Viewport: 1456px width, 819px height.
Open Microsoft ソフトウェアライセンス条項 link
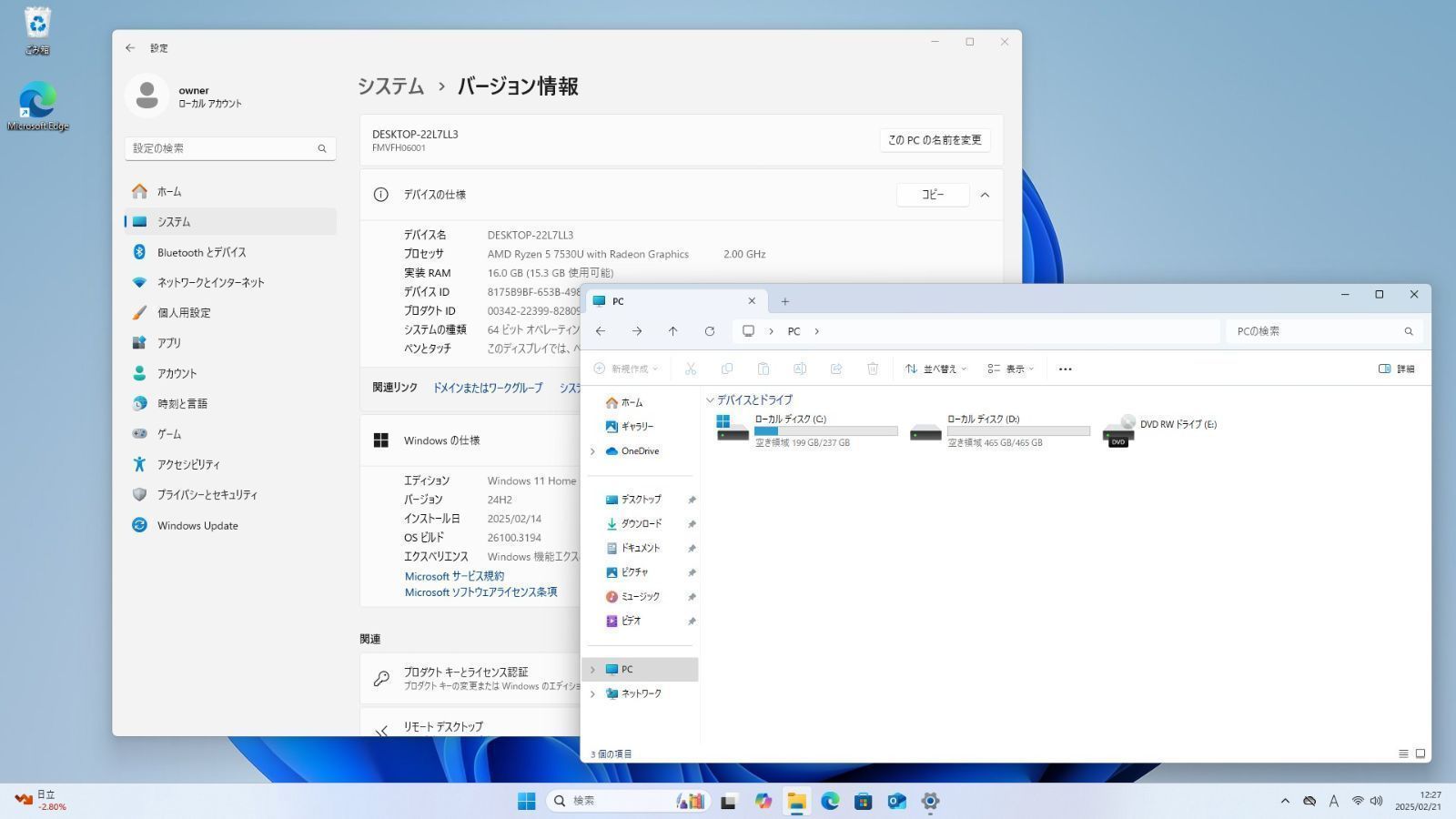tap(480, 592)
